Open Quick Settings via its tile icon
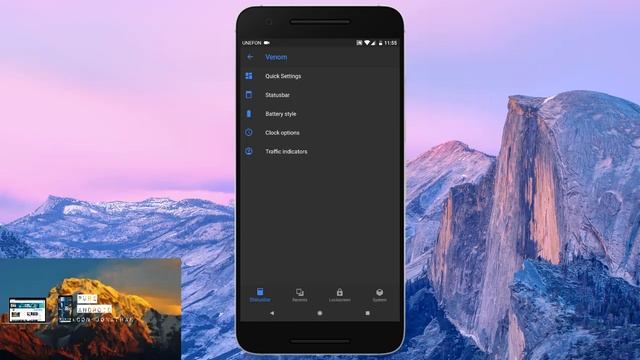640x360 pixels. 249,76
